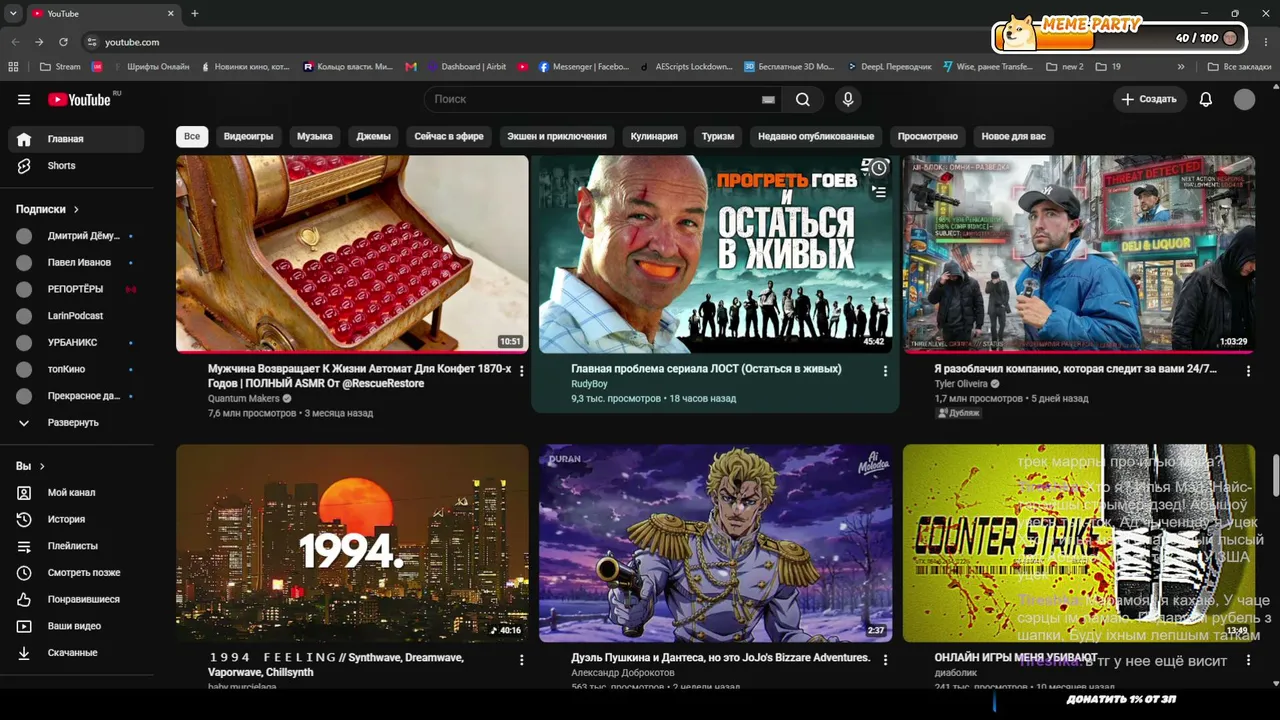The height and width of the screenshot is (720, 1280).
Task: Show hidden bookmarks overflow chevron
Action: pyautogui.click(x=1181, y=67)
